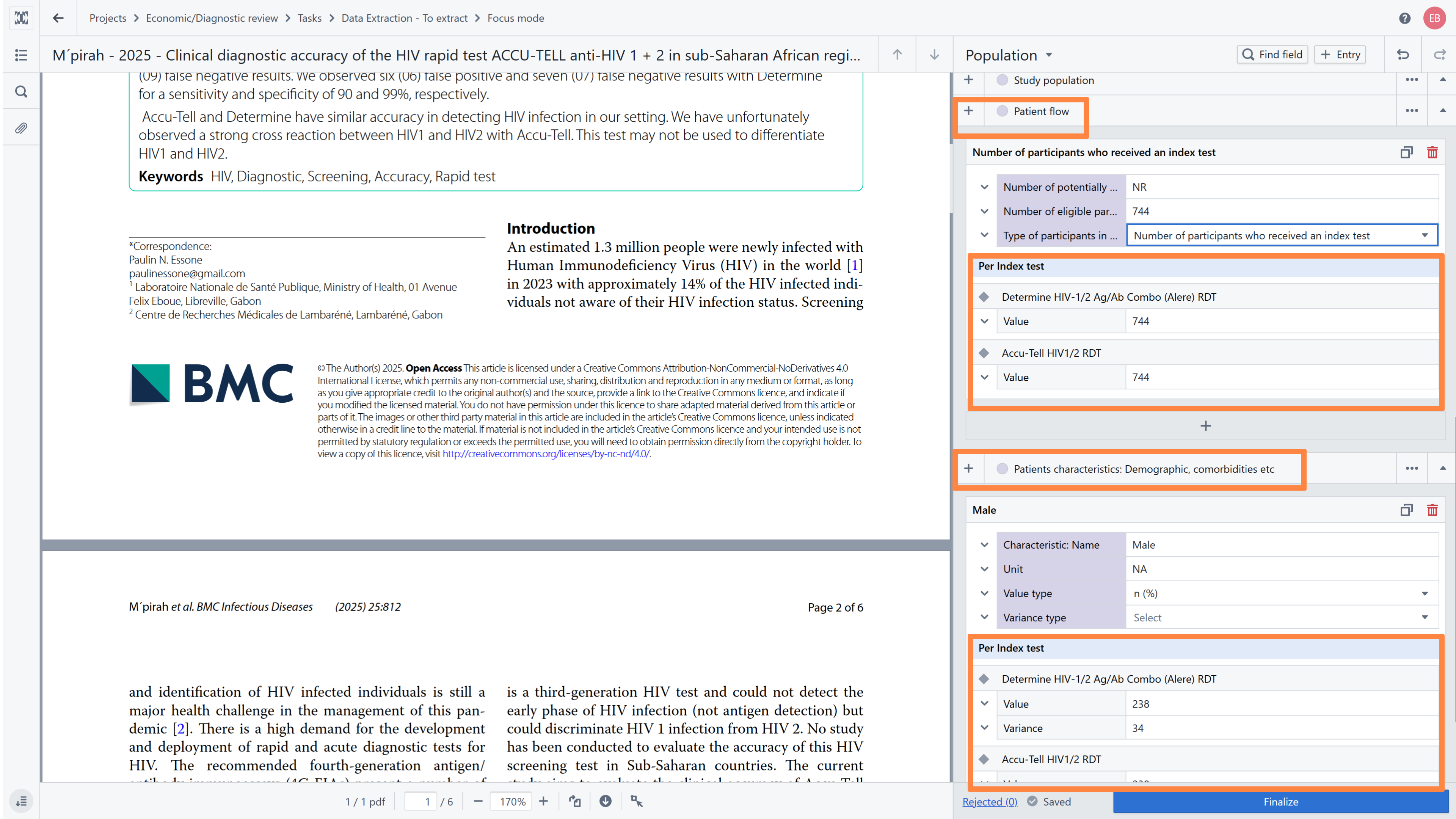Collapse the Patient flow section
1456x819 pixels.
click(1442, 111)
